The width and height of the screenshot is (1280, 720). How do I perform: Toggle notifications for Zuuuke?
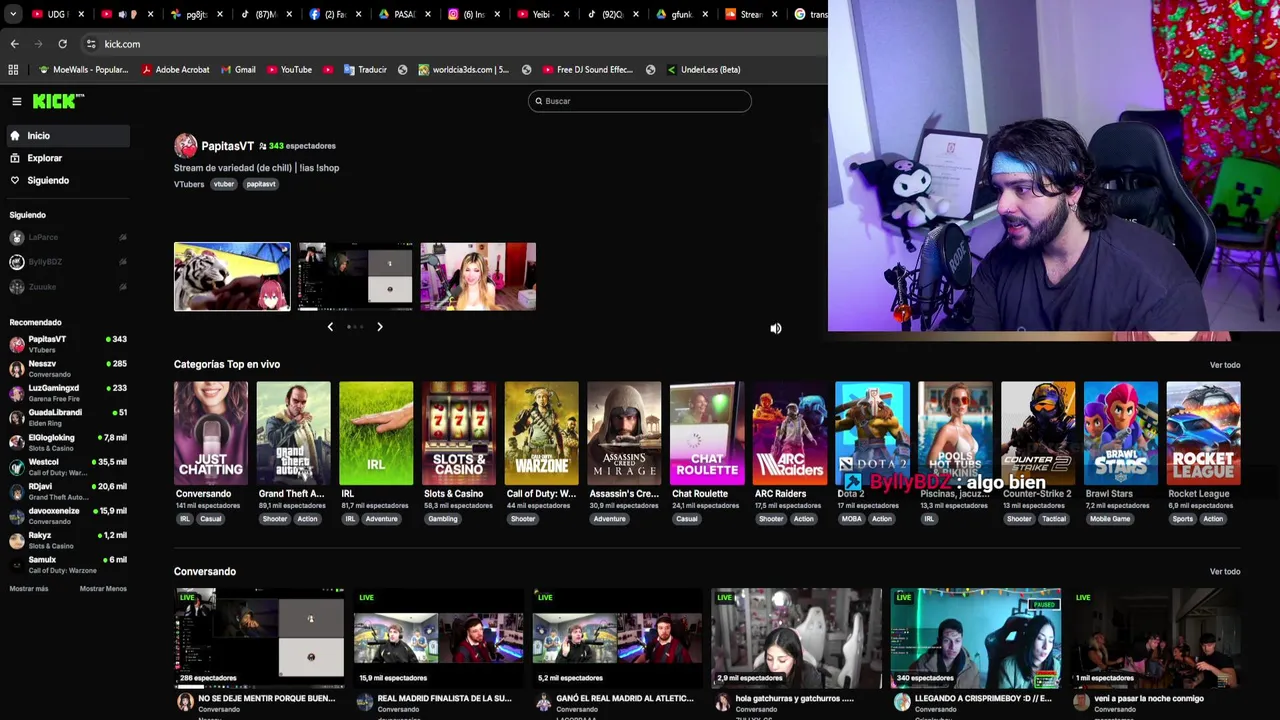pyautogui.click(x=123, y=287)
